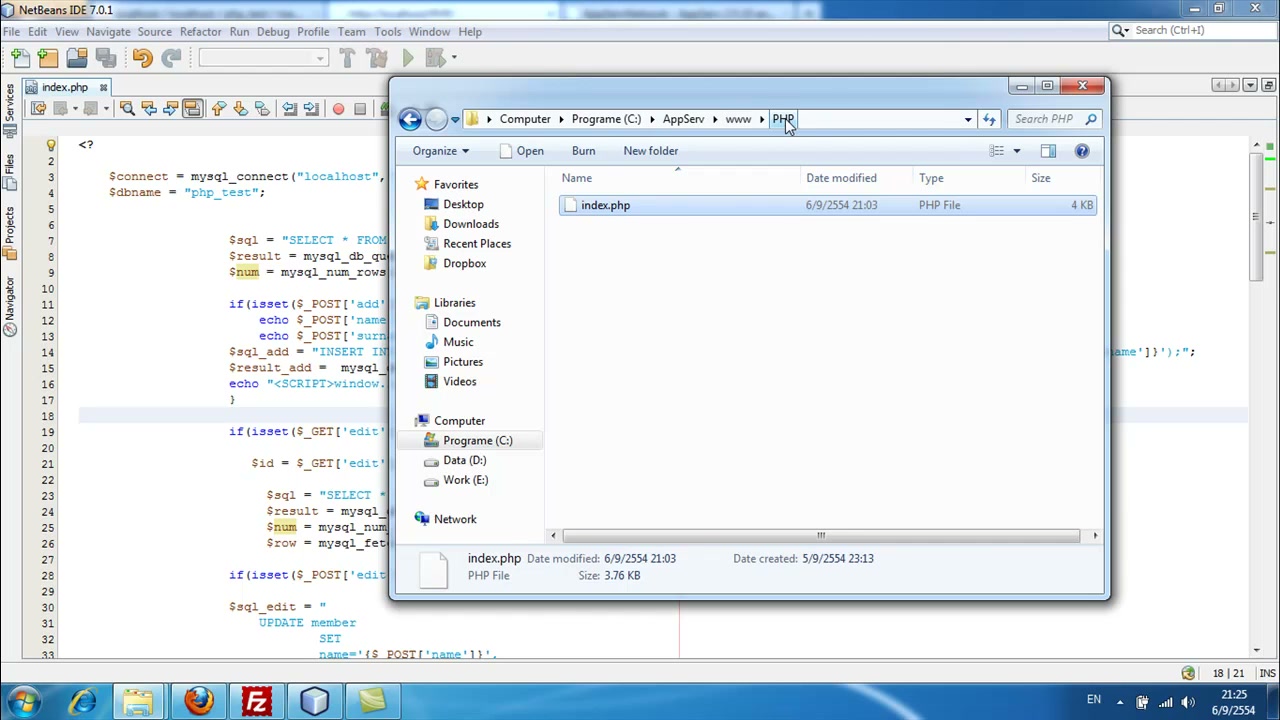The image size is (1280, 720).
Task: Click AppServ breadcrumb in address bar
Action: [x=683, y=119]
